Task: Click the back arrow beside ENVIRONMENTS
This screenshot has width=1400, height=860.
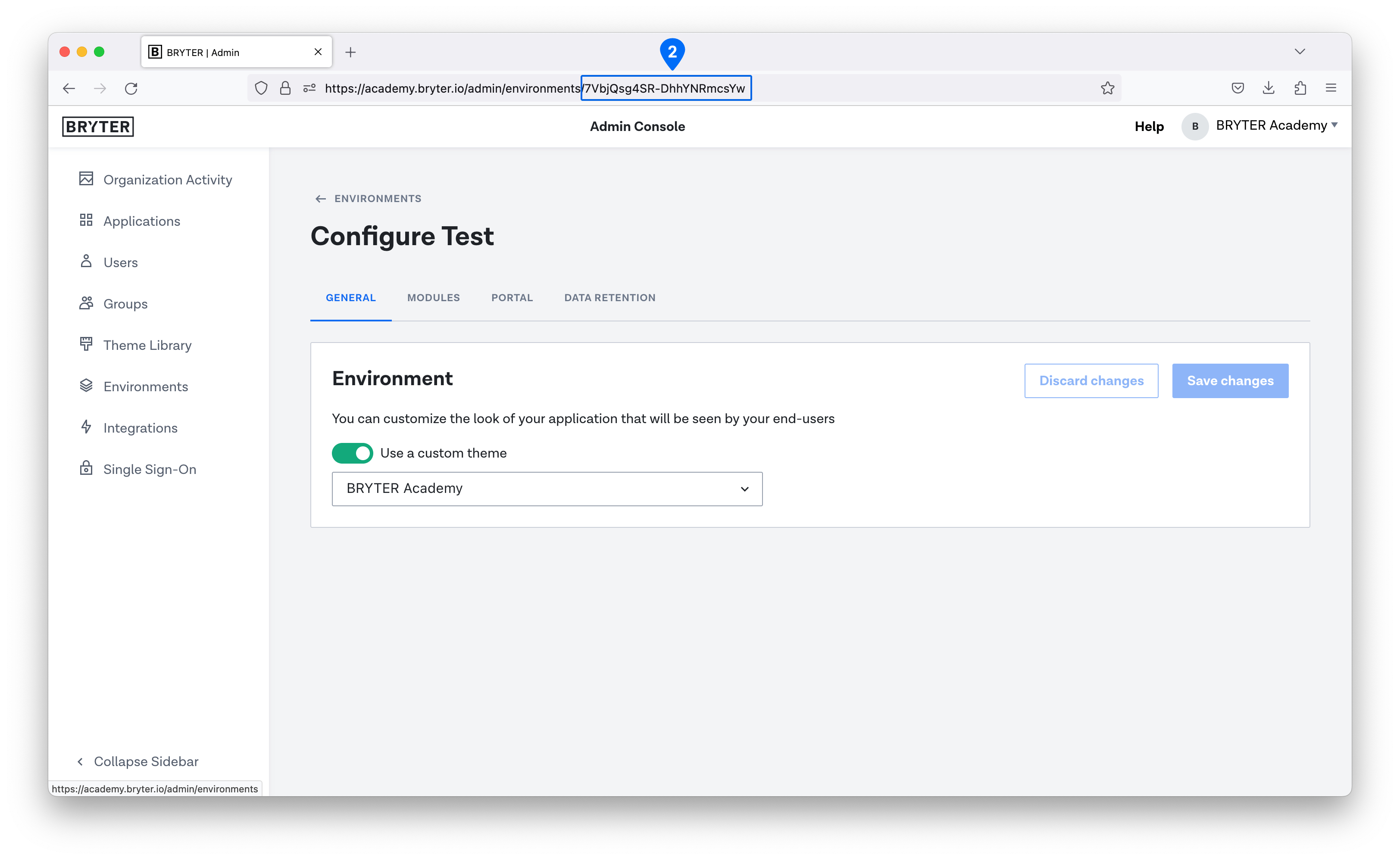Action: click(x=320, y=199)
